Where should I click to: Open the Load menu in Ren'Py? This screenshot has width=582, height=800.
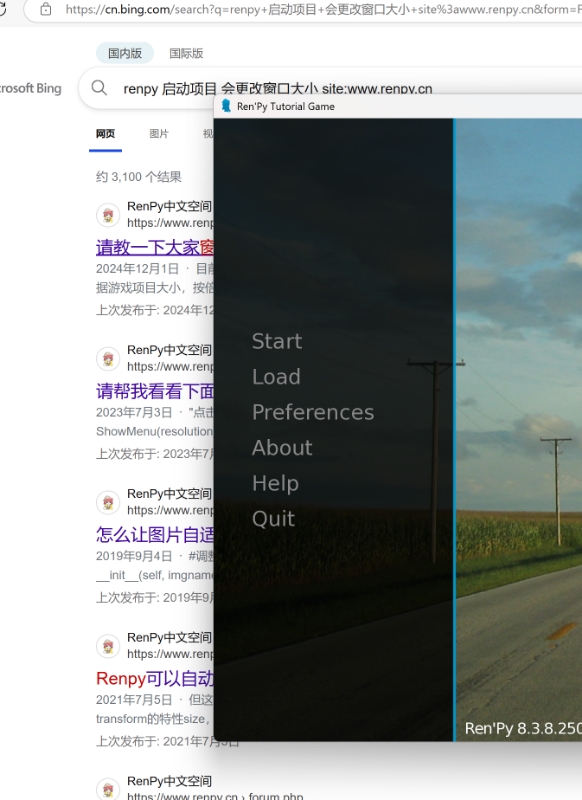click(x=276, y=377)
